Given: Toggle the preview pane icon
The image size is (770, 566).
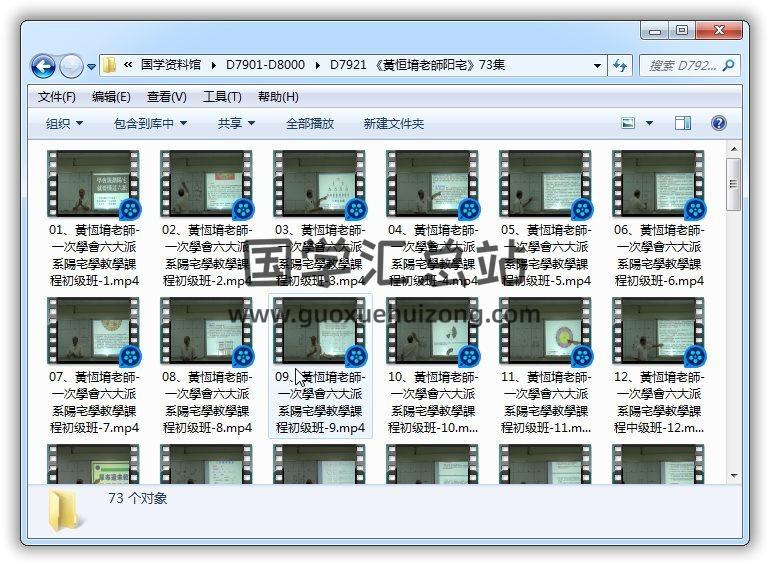Looking at the screenshot, I should (683, 123).
